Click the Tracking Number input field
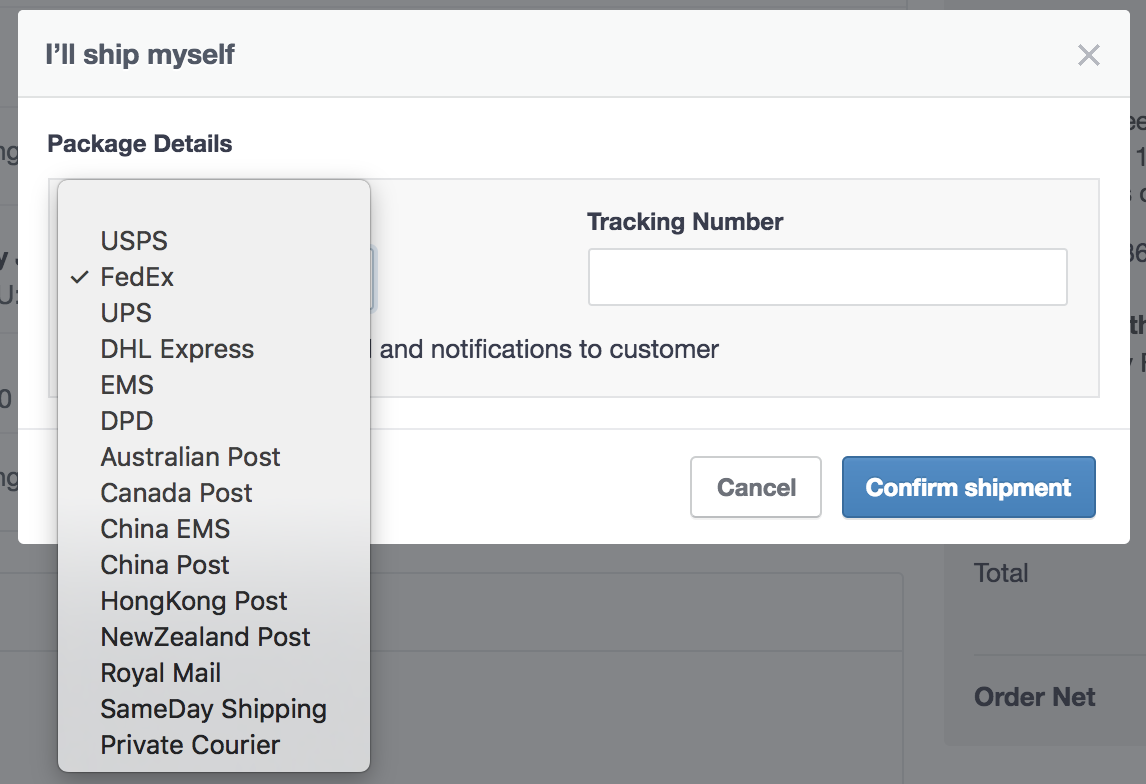The width and height of the screenshot is (1146, 784). 827,277
